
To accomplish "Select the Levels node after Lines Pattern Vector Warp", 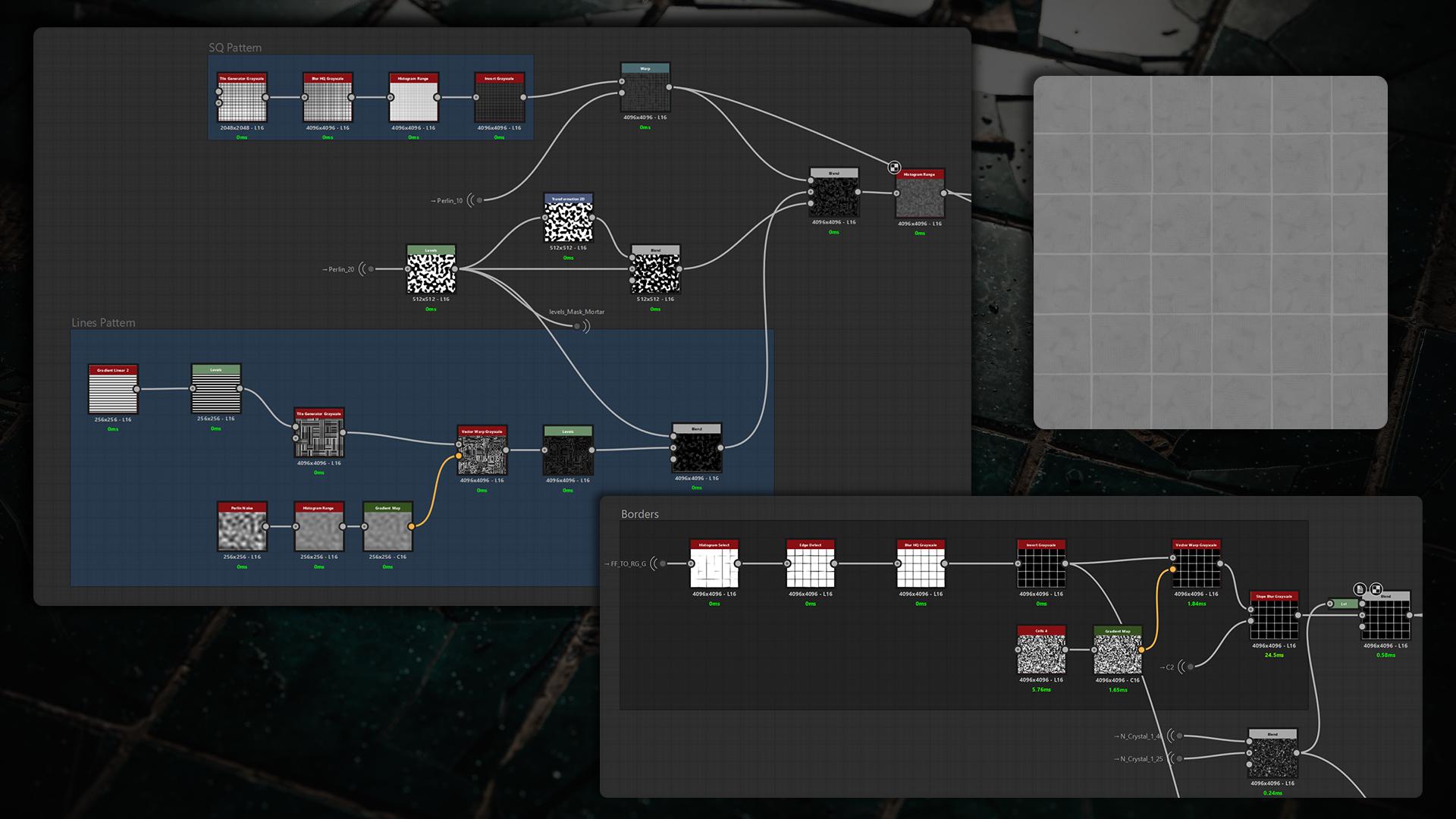I will pos(567,450).
